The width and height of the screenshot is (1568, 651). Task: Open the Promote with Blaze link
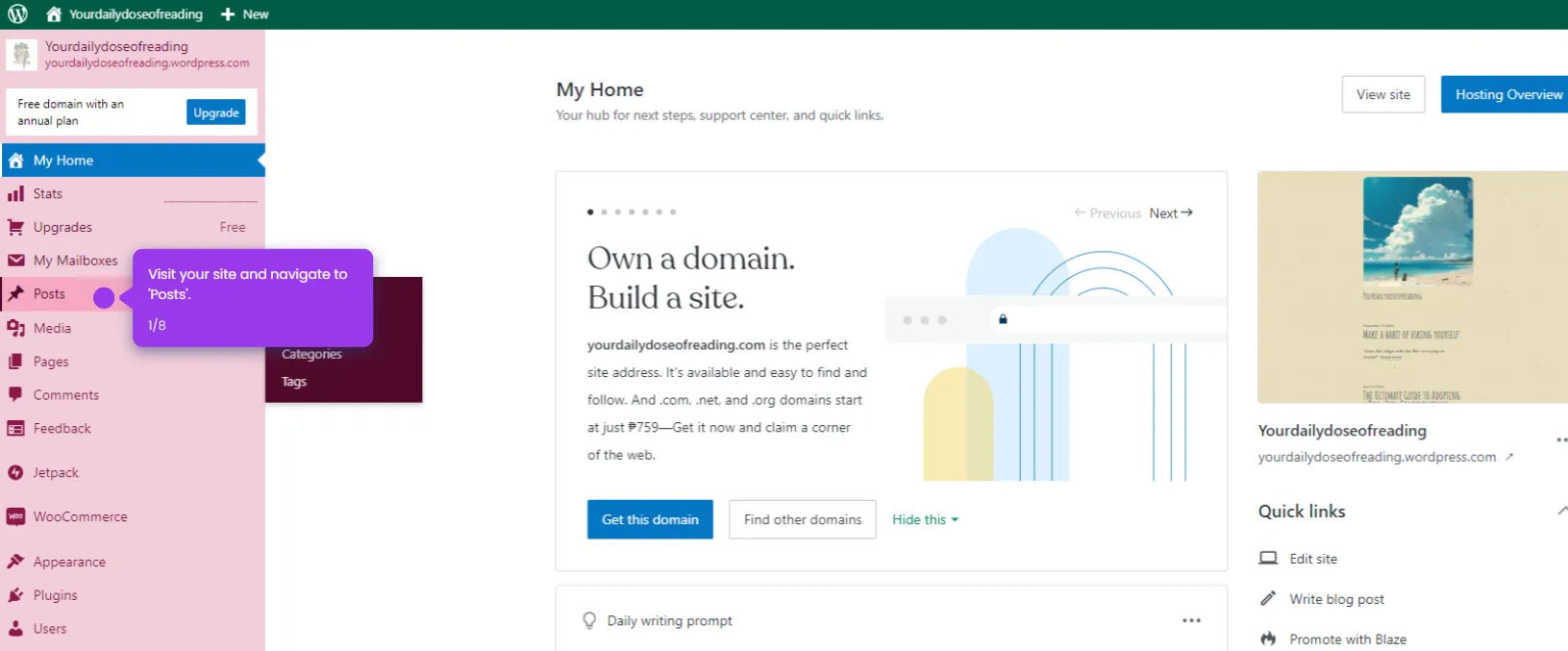point(1348,639)
